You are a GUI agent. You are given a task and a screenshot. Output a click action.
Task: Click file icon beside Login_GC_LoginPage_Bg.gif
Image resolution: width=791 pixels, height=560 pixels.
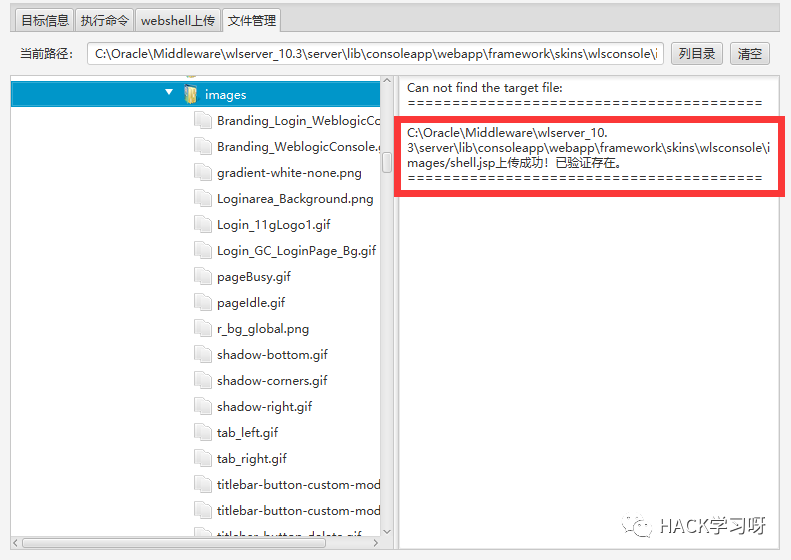(203, 250)
